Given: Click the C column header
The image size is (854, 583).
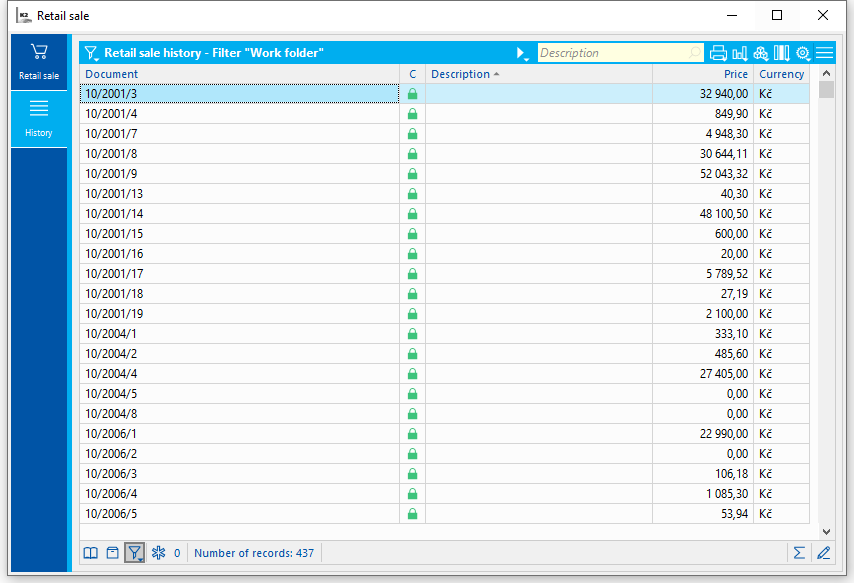Looking at the screenshot, I should 412,74.
